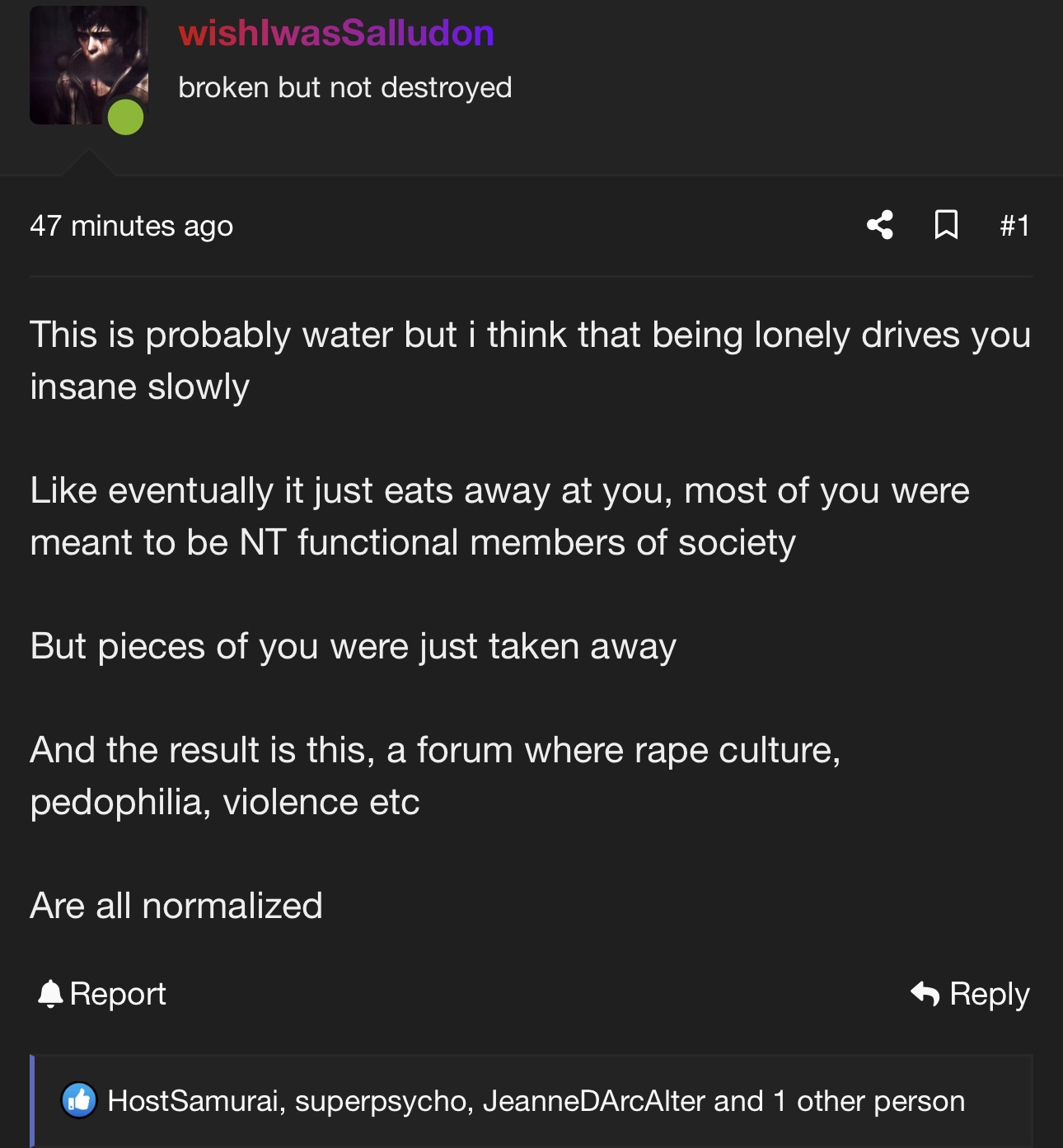Open the wishIwasSalludon profile username link

coord(336,33)
